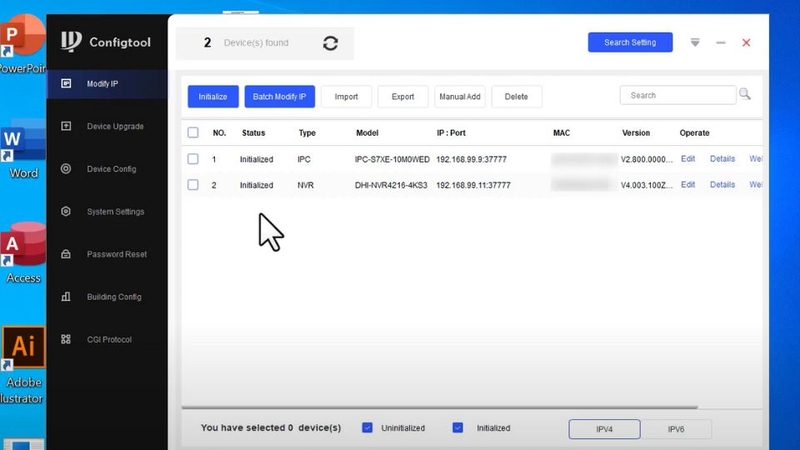
Task: Click Details for the IPC device
Action: pos(722,159)
